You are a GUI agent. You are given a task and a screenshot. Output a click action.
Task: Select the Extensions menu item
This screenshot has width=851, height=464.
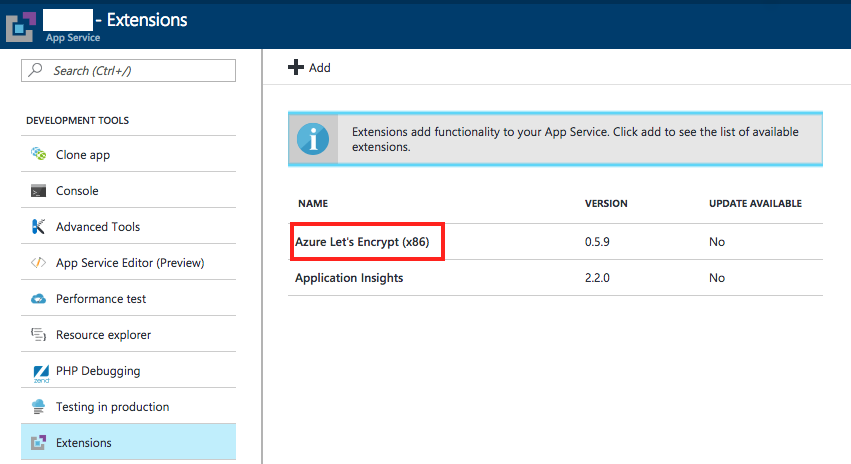click(x=129, y=442)
